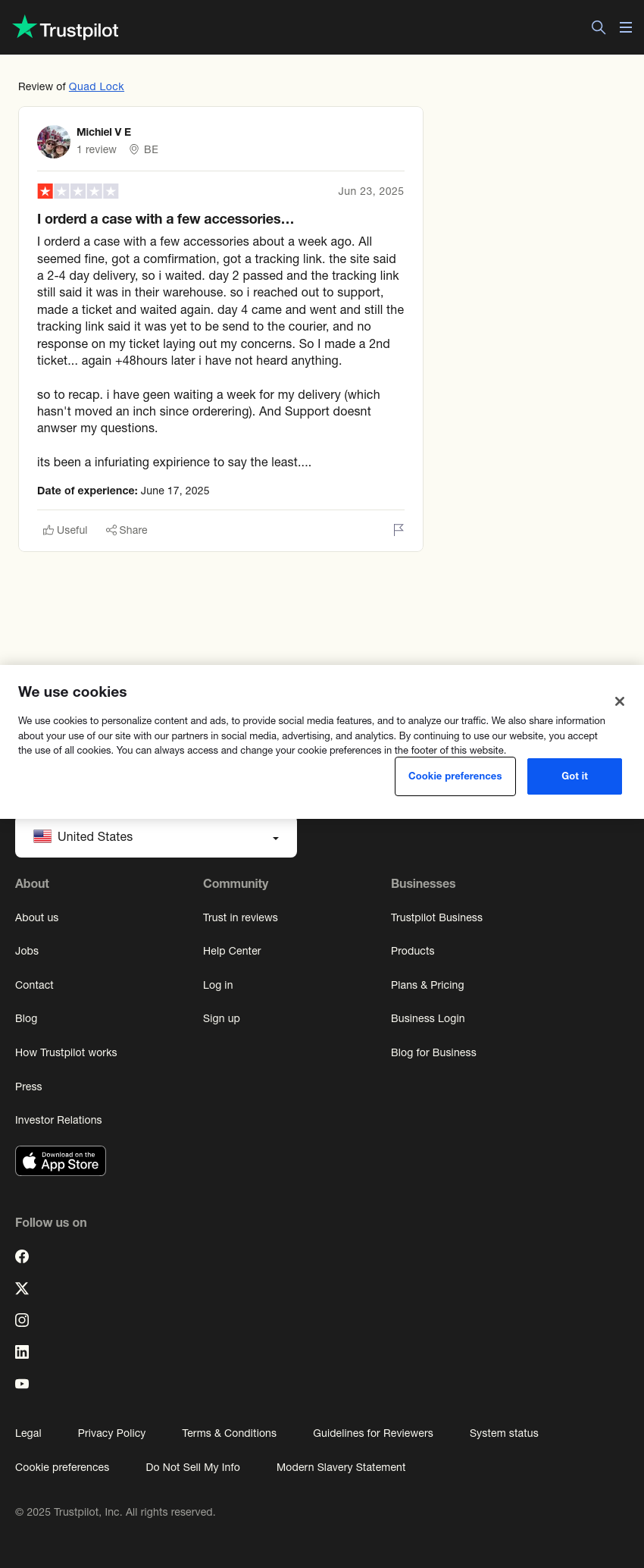Image resolution: width=644 pixels, height=1568 pixels.
Task: Open Blog for Business link
Action: [x=433, y=1052]
